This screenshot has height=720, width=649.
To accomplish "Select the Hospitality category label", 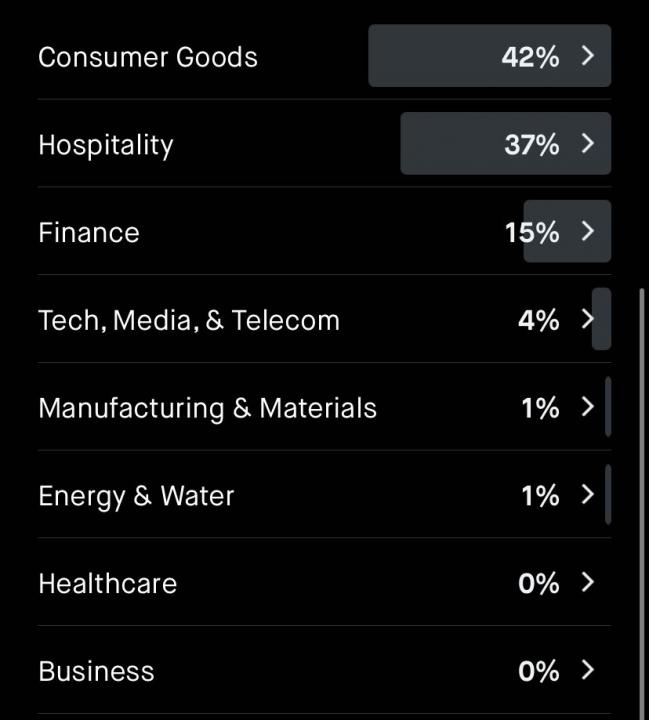I will (106, 146).
